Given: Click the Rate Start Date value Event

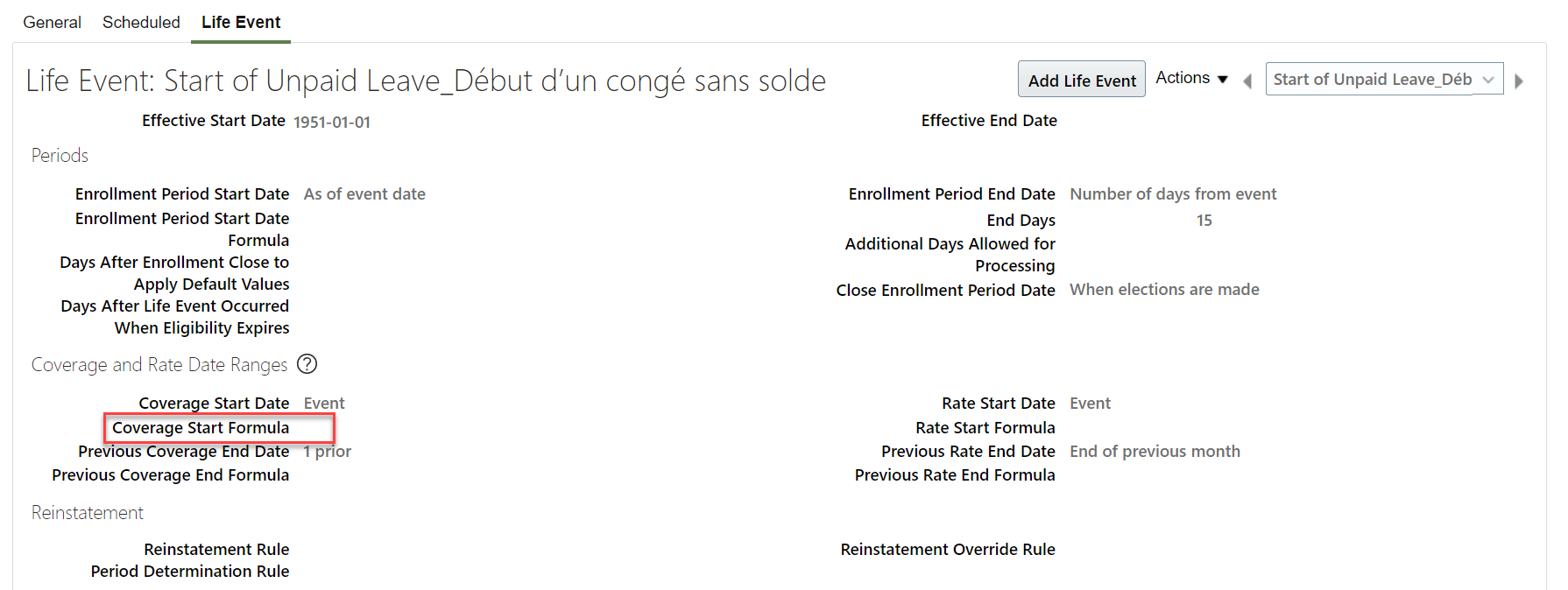Looking at the screenshot, I should [x=1090, y=403].
